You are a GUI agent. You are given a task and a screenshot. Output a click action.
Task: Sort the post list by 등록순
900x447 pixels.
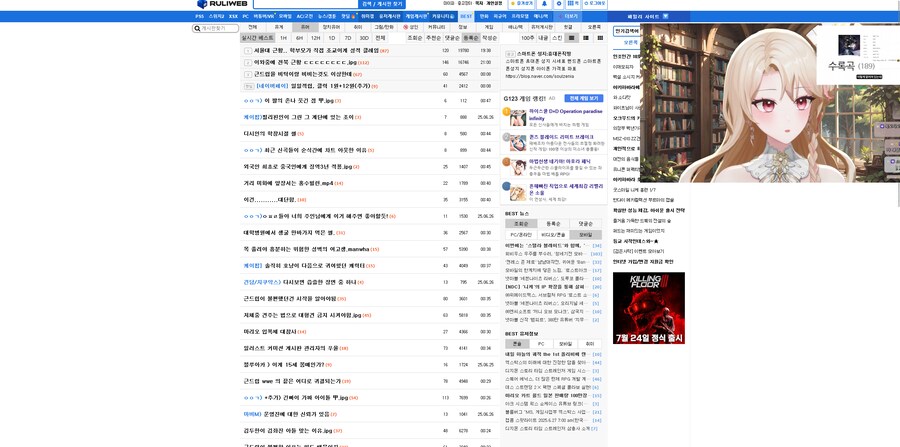point(471,38)
